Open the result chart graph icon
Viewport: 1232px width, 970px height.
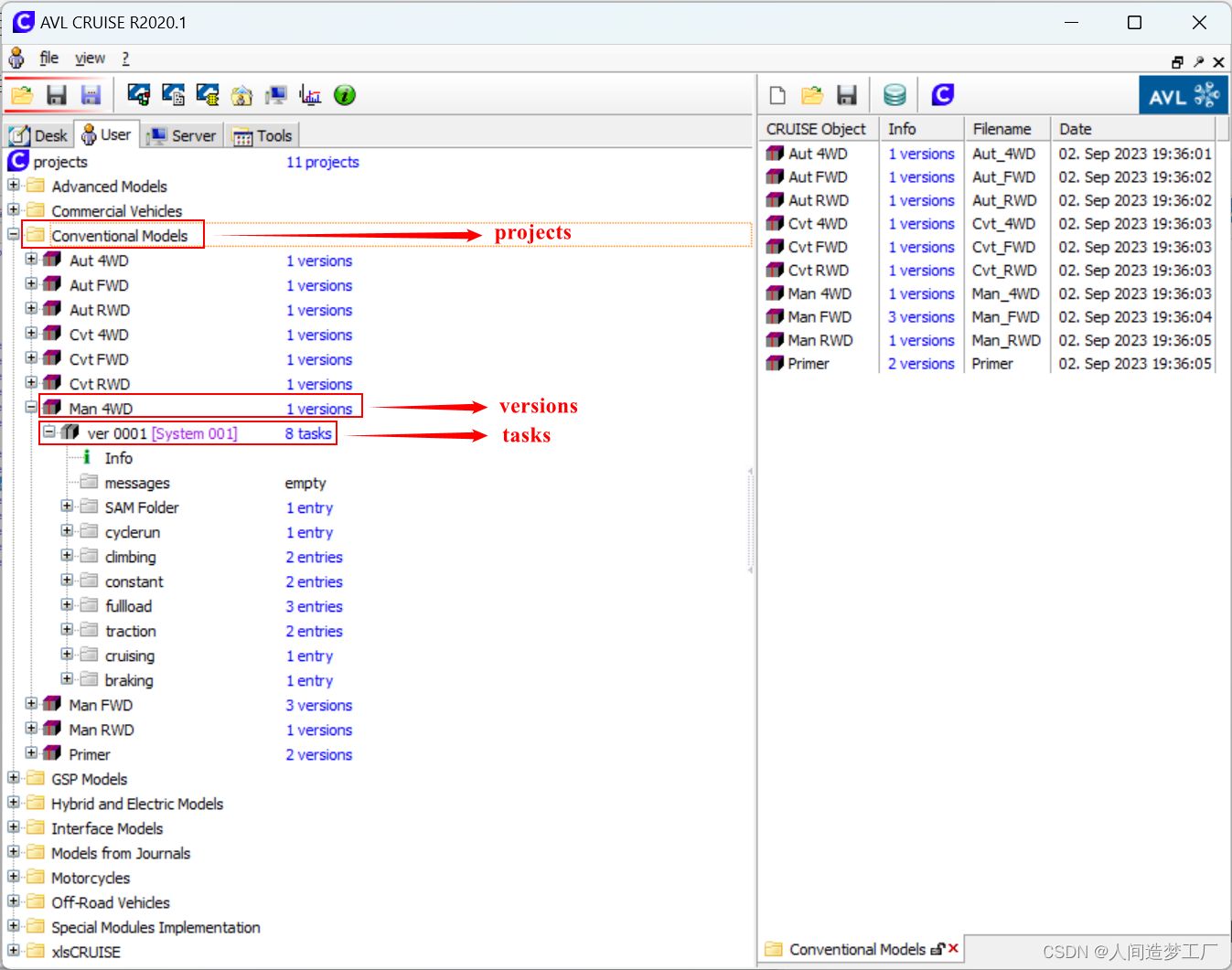(310, 95)
